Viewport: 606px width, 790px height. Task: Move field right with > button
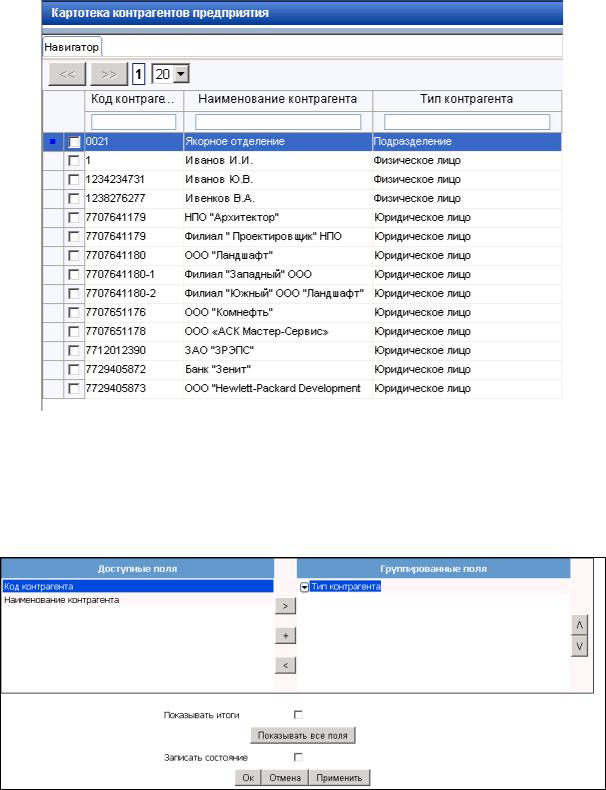[286, 607]
